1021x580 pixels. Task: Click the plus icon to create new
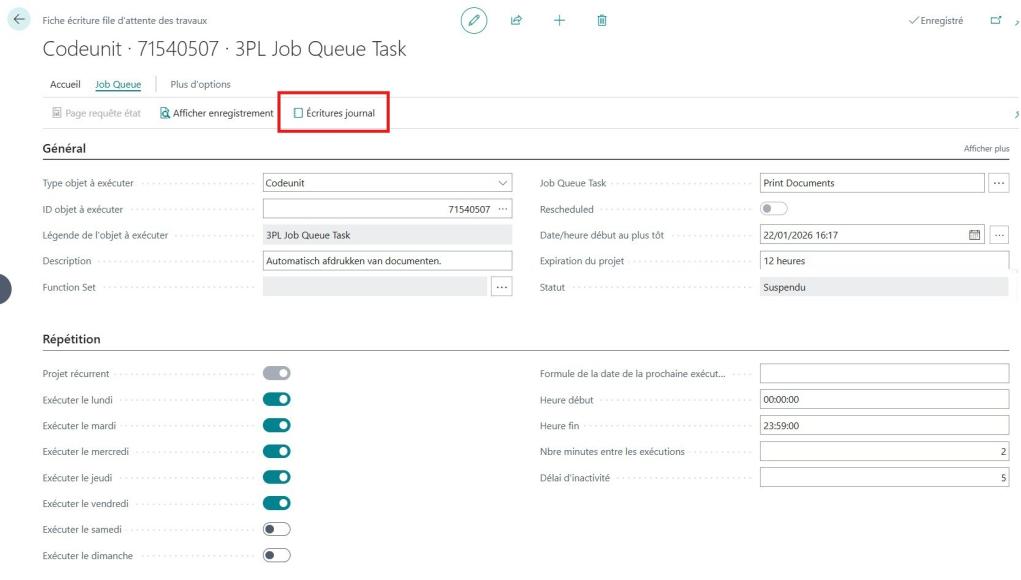(x=559, y=21)
